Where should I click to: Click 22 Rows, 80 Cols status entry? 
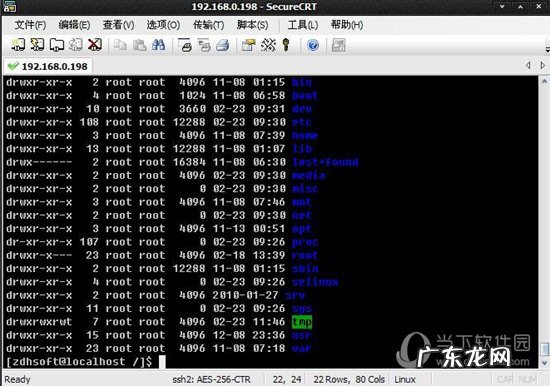(349, 379)
